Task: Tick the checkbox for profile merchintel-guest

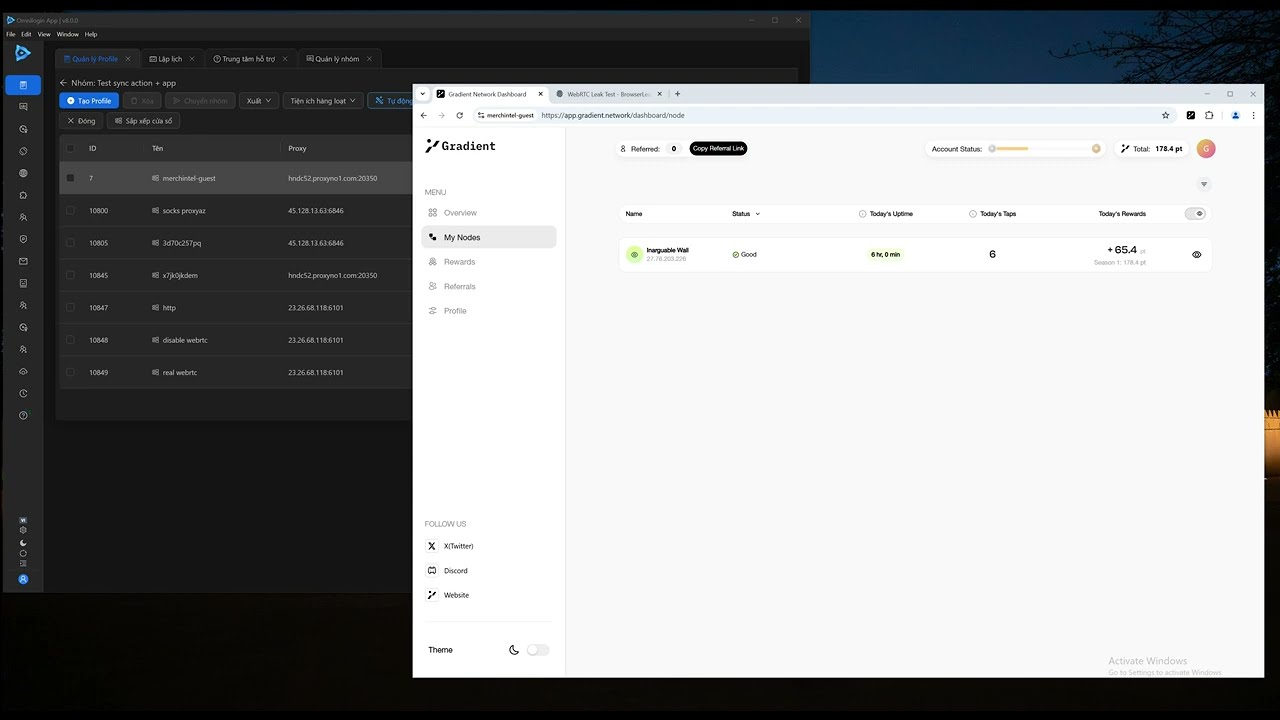Action: click(70, 178)
